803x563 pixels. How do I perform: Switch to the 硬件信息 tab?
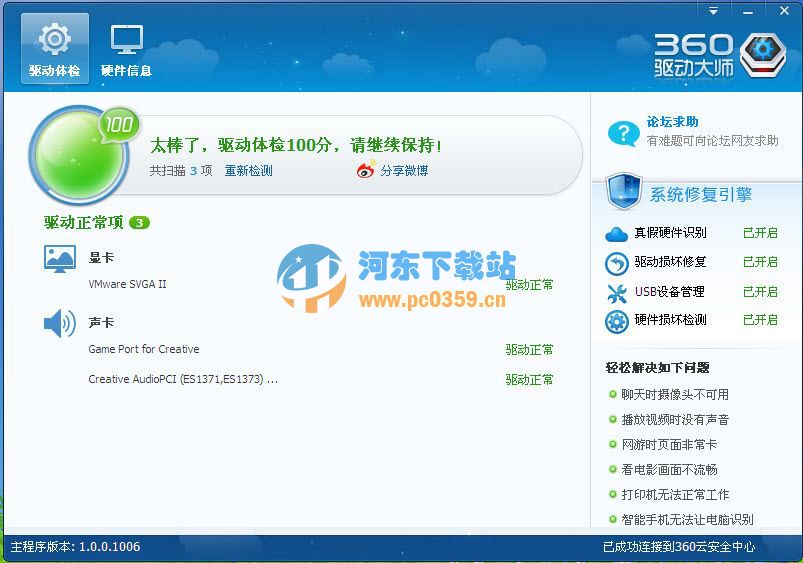pyautogui.click(x=126, y=49)
